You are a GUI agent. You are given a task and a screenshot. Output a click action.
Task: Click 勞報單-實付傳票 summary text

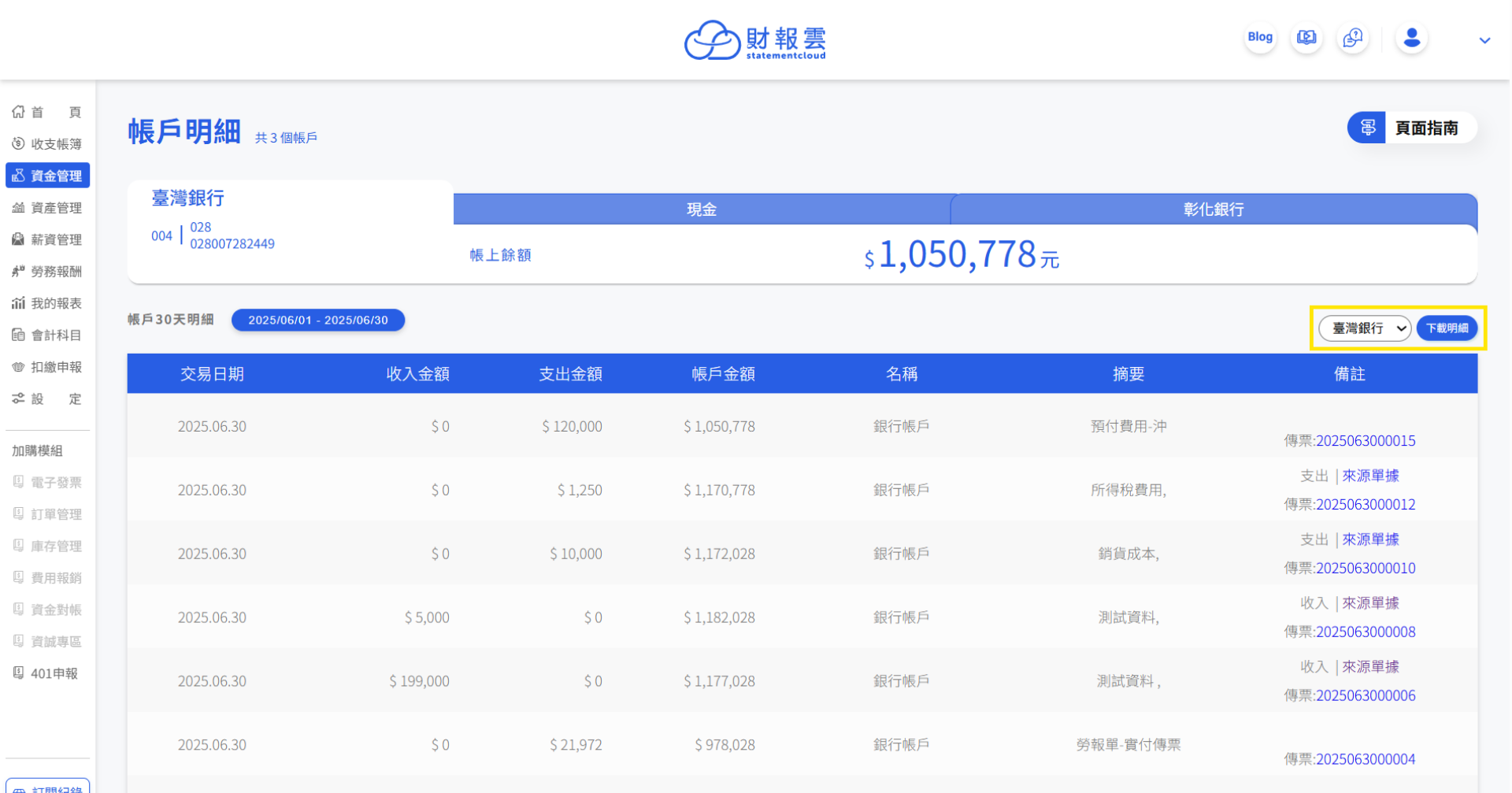coord(1128,745)
